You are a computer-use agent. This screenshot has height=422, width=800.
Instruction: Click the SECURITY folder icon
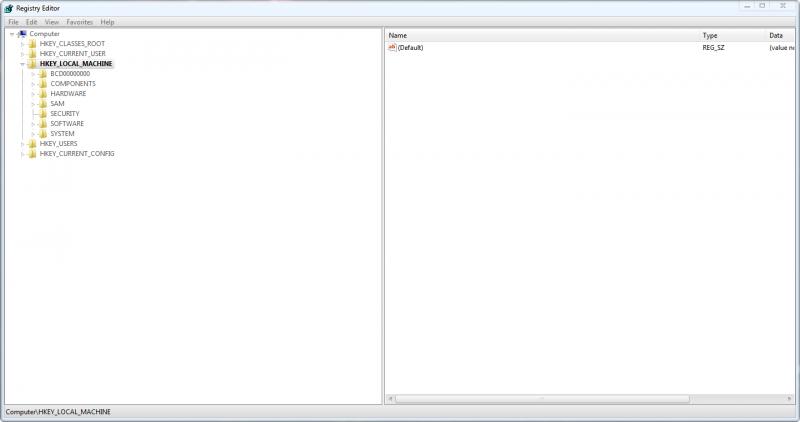(43, 113)
